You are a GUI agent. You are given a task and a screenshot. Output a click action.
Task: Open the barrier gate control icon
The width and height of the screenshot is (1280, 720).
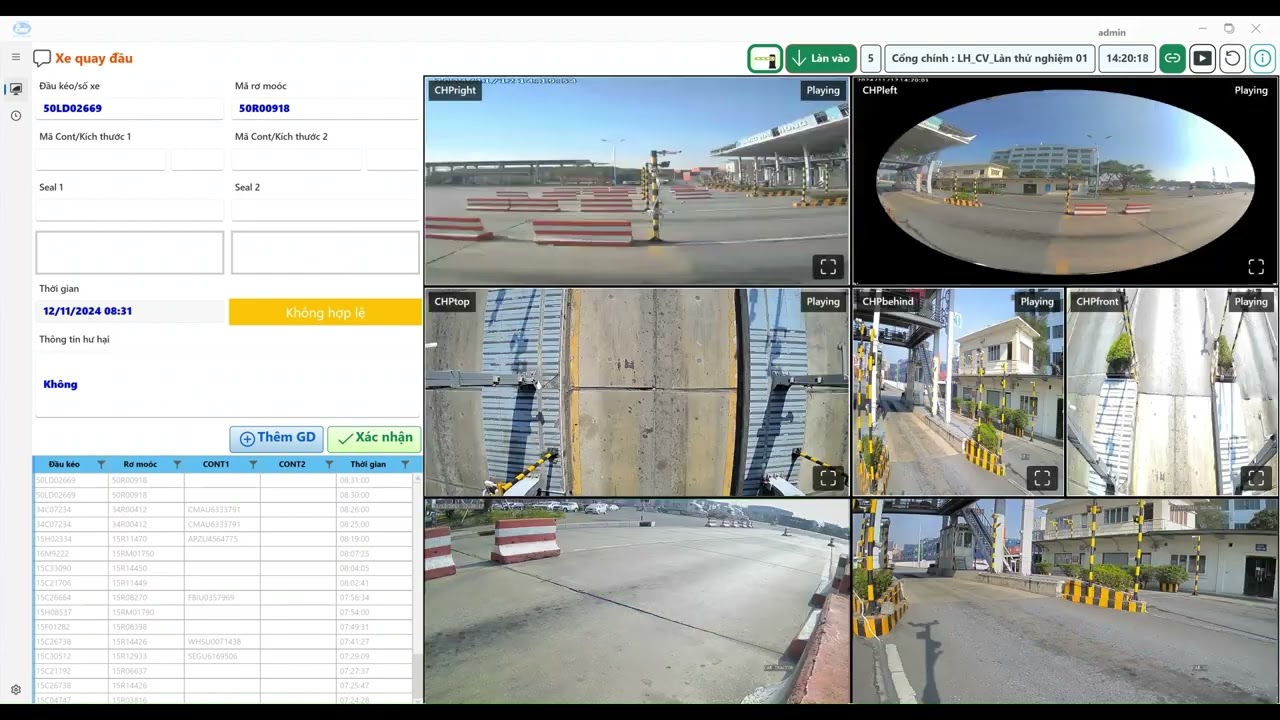[x=765, y=59]
